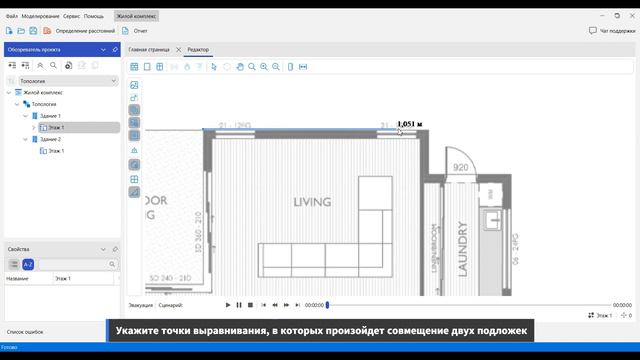This screenshot has width=640, height=360.
Task: Toggle the bottom sidebar stairs tool
Action: tap(134, 192)
